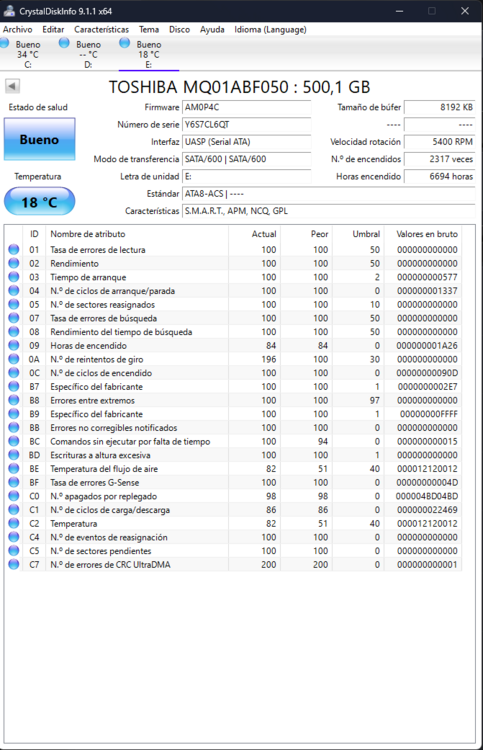
Task: Open the Archivo menu
Action: click(18, 29)
